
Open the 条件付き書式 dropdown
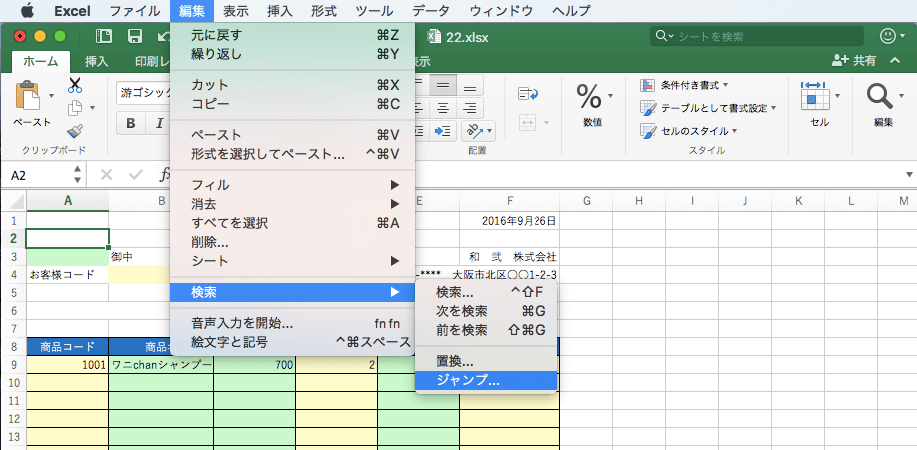tap(684, 85)
